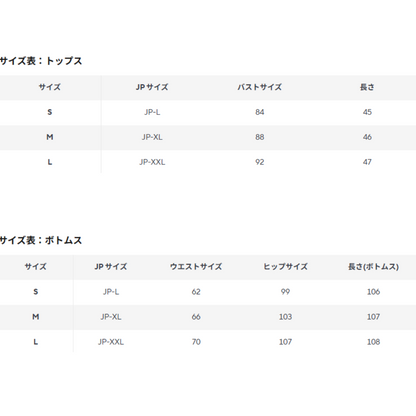Click the JP-L cell in tops table

(x=152, y=112)
